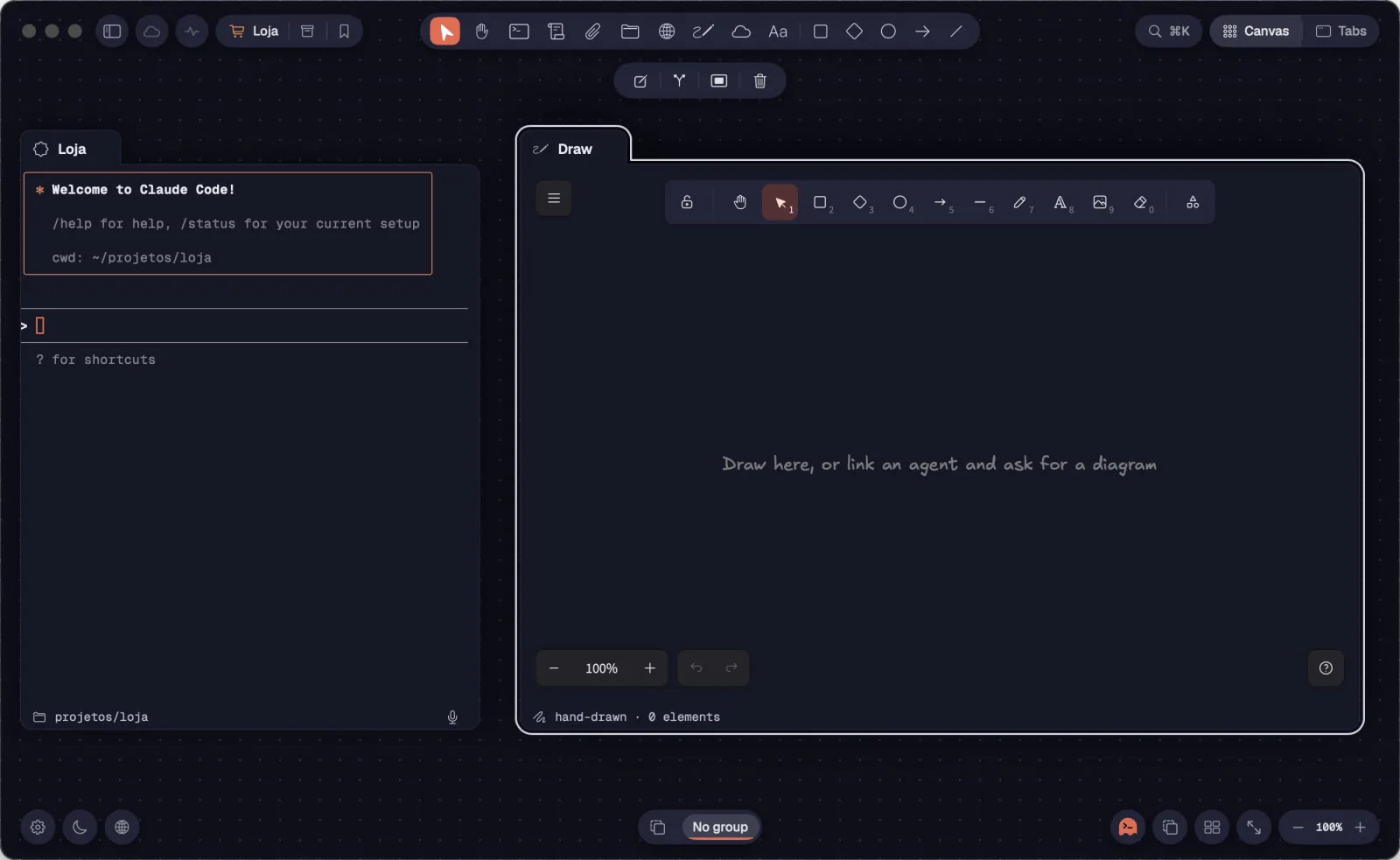
Task: Select the circle shape in top toolbar
Action: 888,31
